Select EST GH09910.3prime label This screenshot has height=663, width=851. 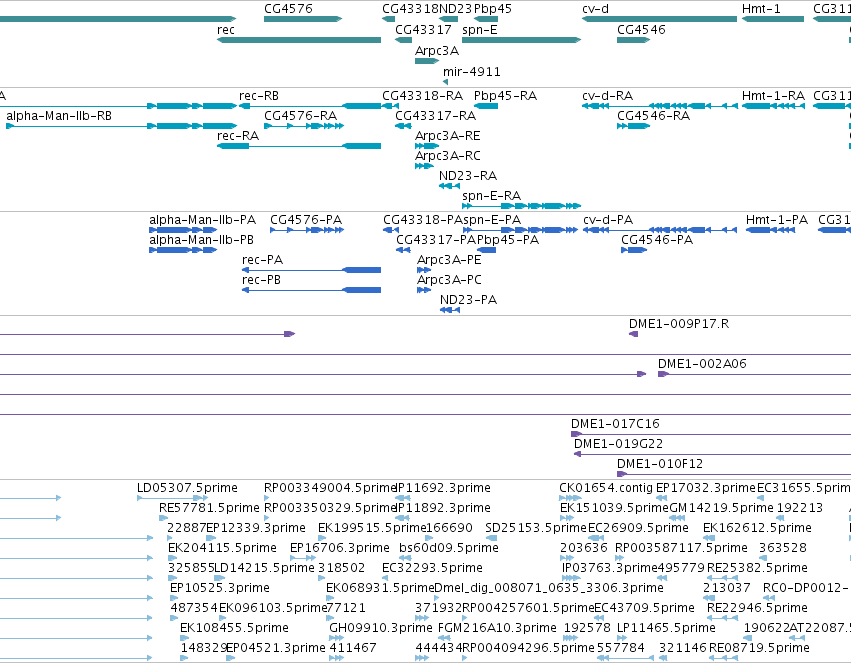click(x=381, y=628)
